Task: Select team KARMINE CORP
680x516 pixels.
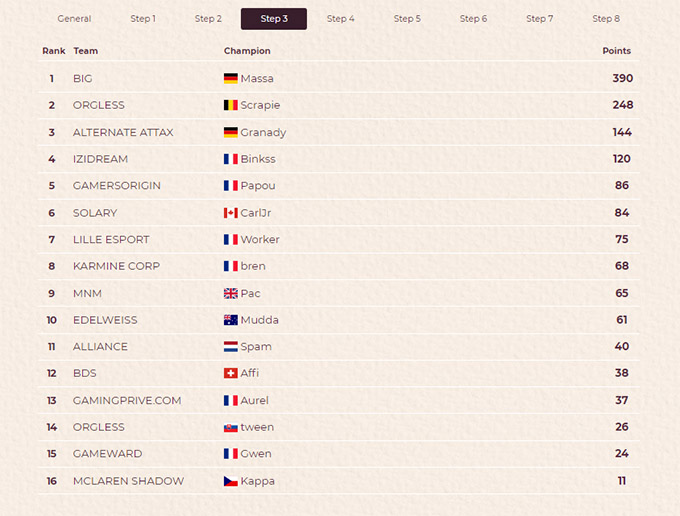Action: click(116, 266)
